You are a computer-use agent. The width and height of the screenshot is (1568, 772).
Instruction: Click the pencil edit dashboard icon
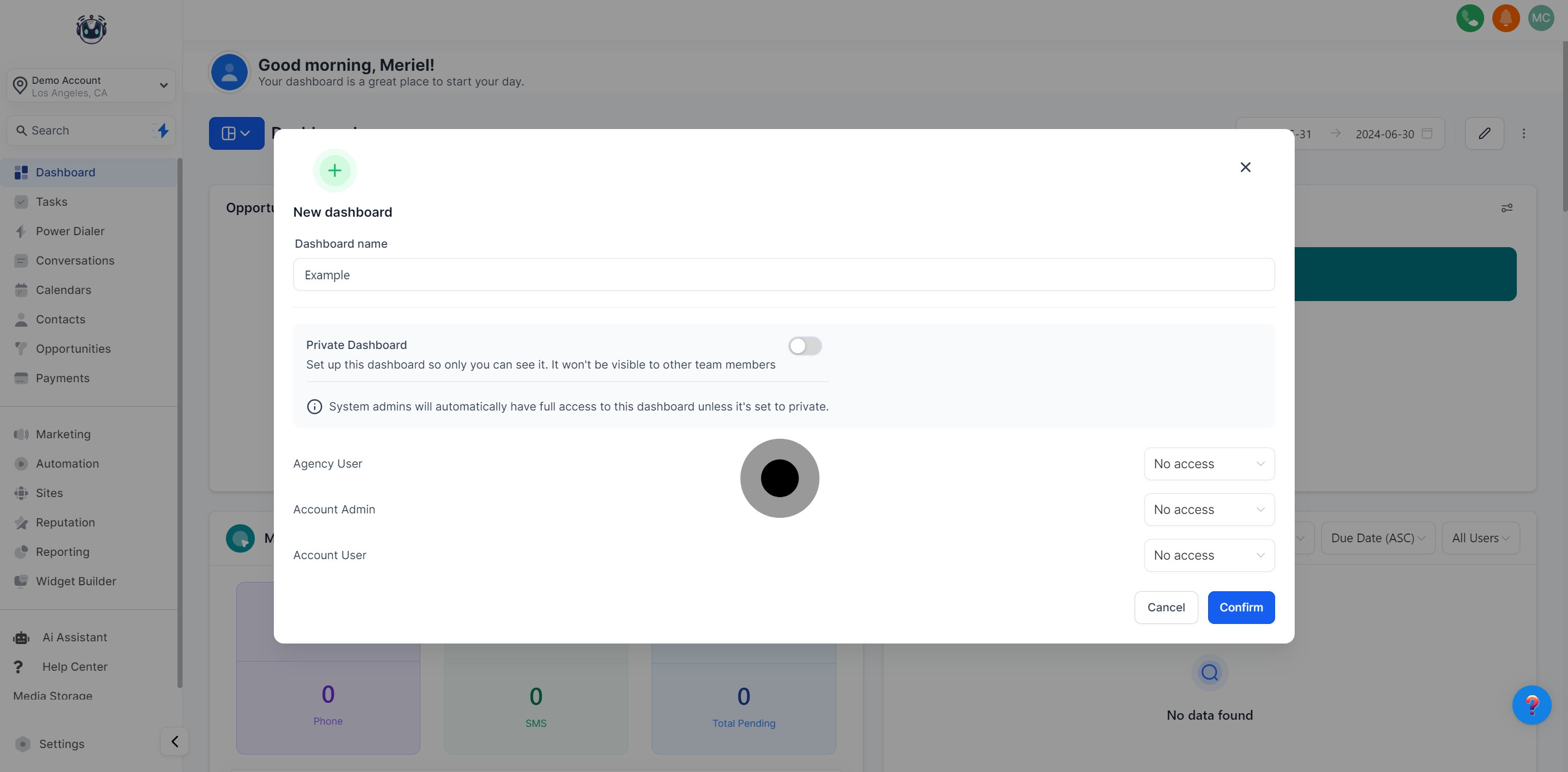click(x=1484, y=133)
